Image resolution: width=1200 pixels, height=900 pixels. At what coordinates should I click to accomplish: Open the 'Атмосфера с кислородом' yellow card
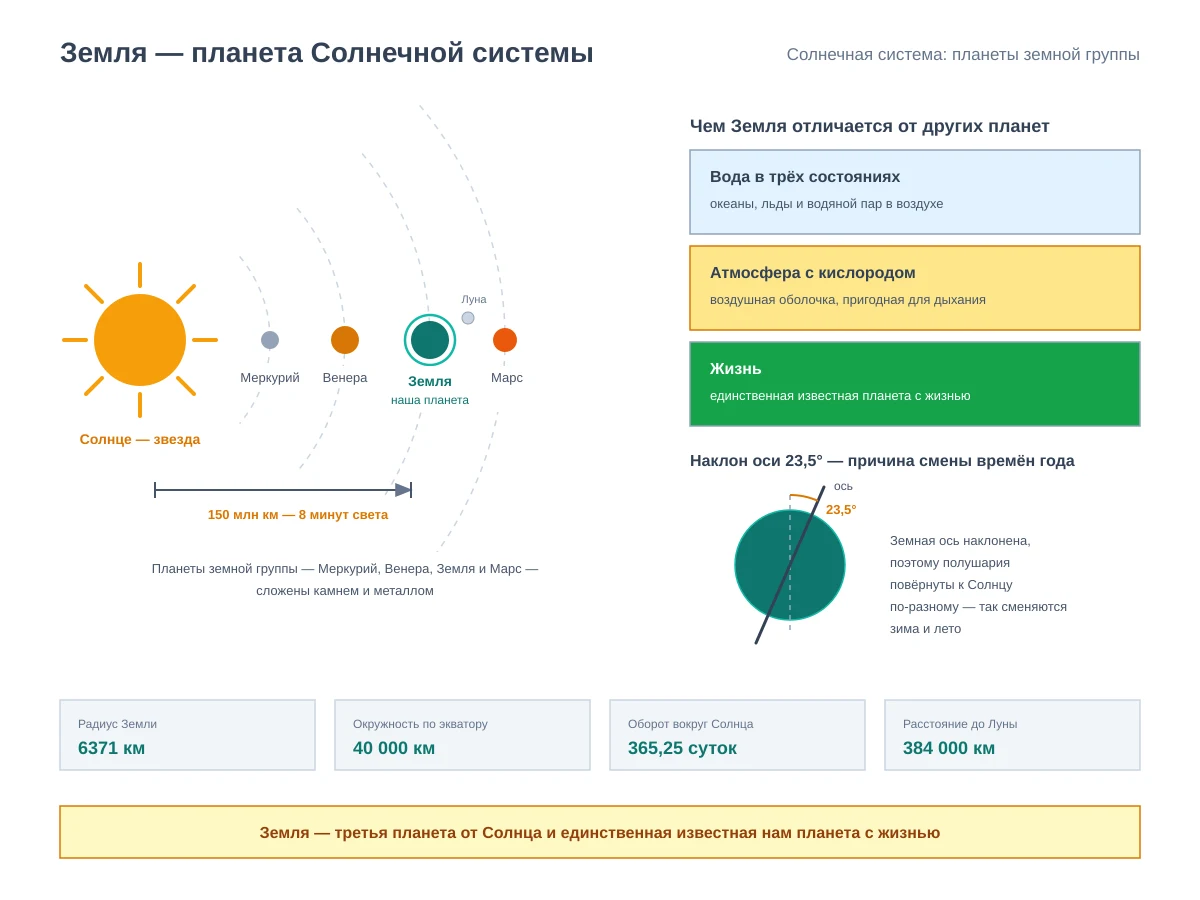[x=915, y=288]
